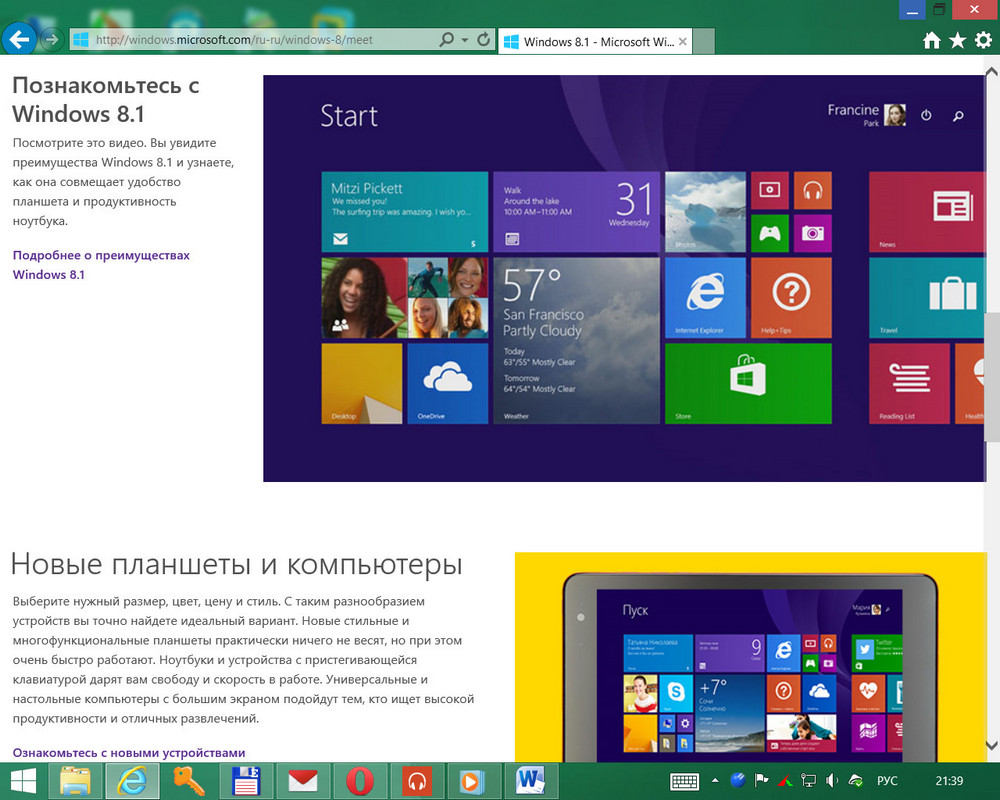1000x800 pixels.
Task: Open Microsoft Word from the taskbar
Action: coord(531,781)
